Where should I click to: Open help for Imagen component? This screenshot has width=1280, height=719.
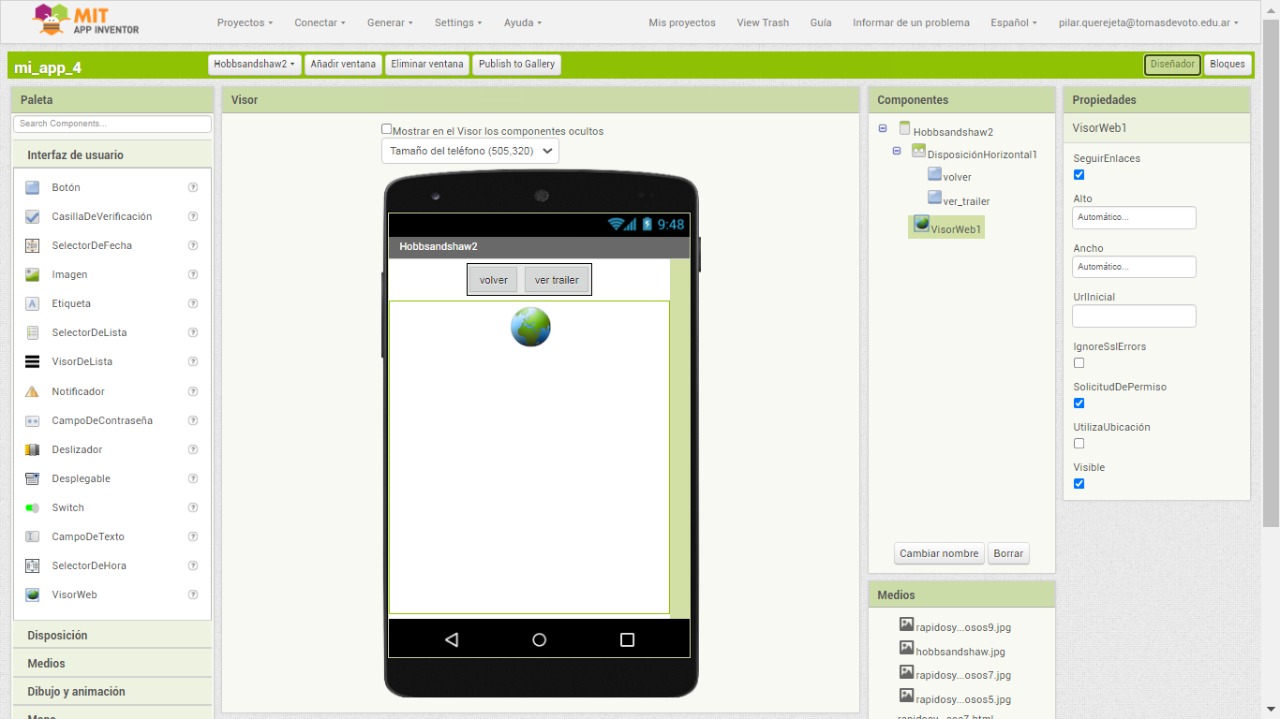click(x=193, y=274)
